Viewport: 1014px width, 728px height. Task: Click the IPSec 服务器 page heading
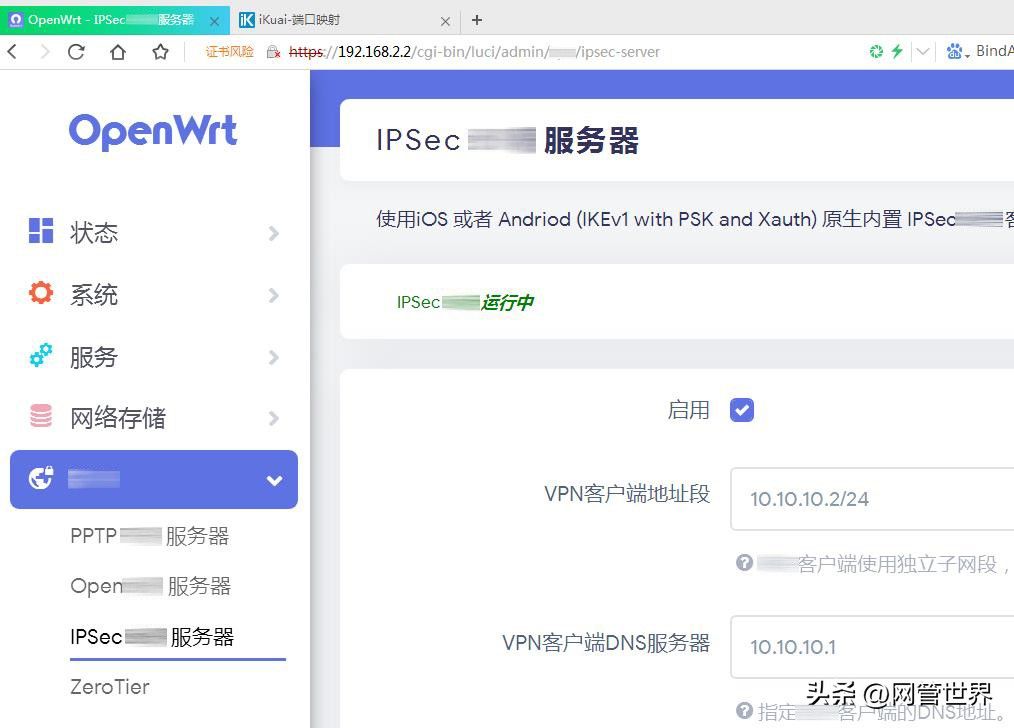[508, 140]
